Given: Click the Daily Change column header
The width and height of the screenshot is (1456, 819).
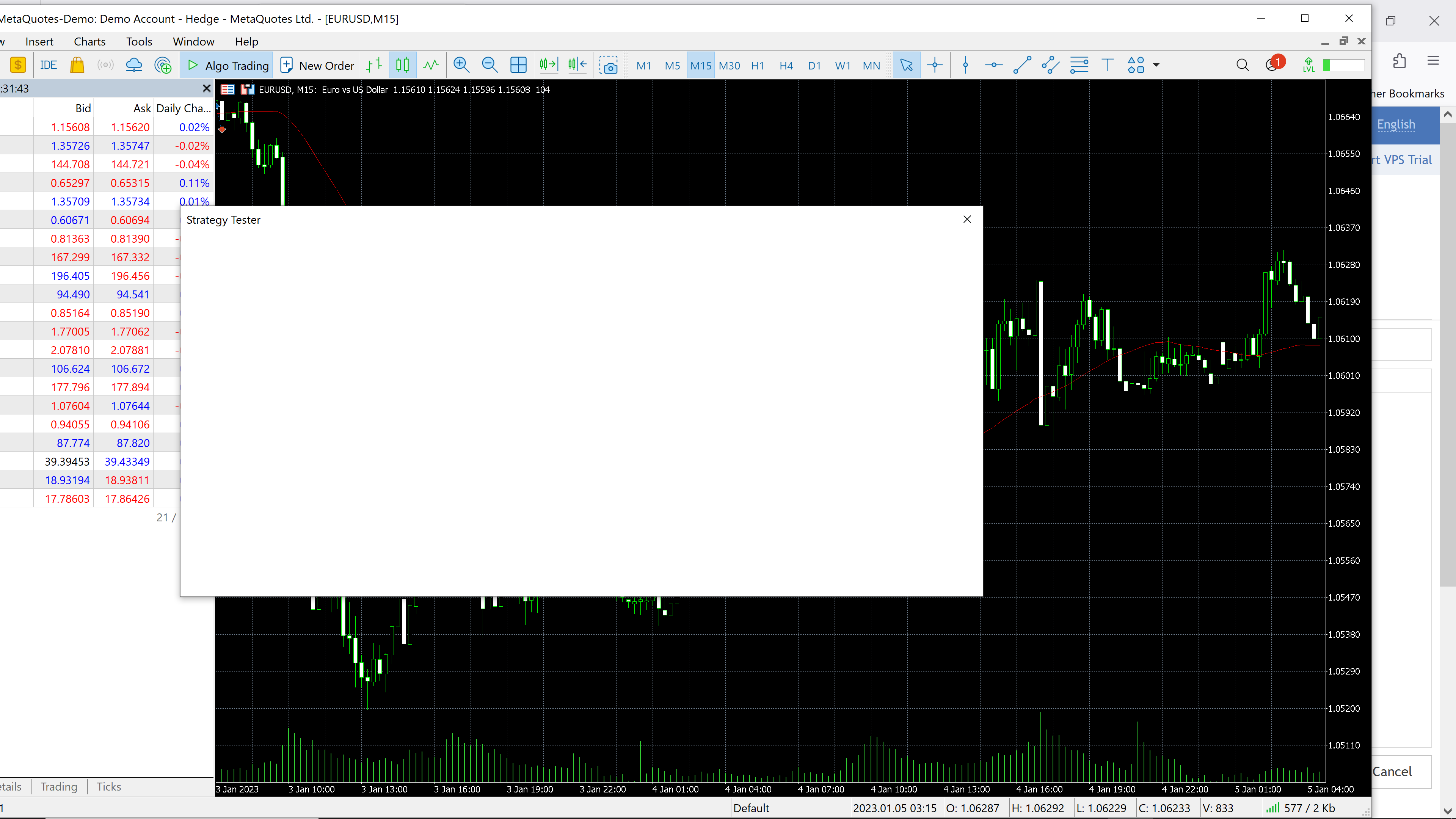Looking at the screenshot, I should (x=183, y=108).
